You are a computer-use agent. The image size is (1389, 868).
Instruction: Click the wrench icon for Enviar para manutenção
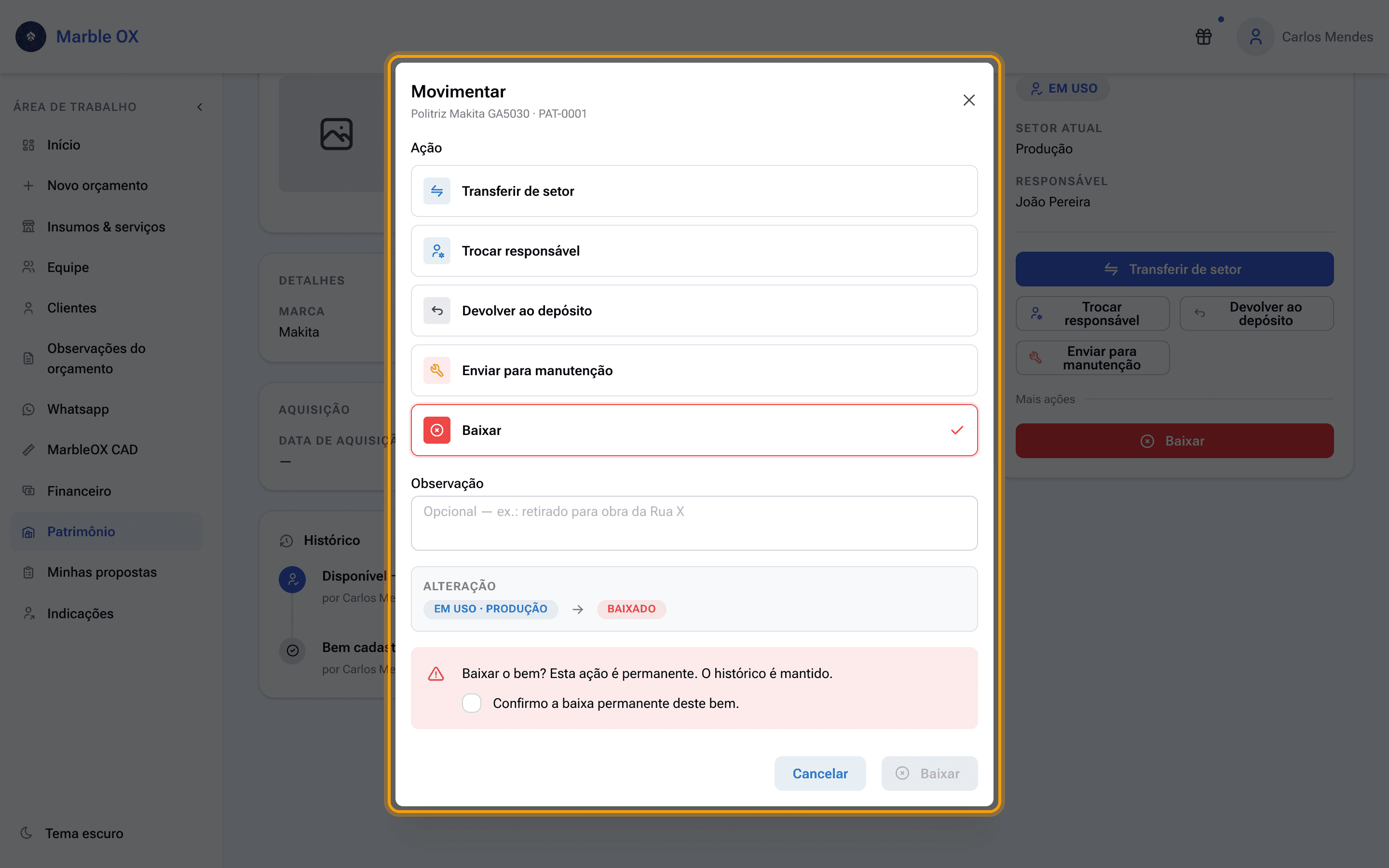click(x=437, y=370)
